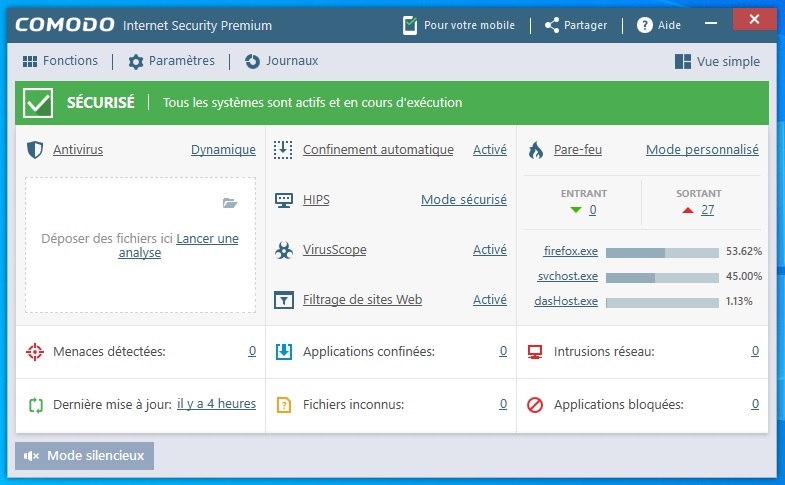
Task: Click the Filtrage de sites Web icon
Action: pos(284,300)
